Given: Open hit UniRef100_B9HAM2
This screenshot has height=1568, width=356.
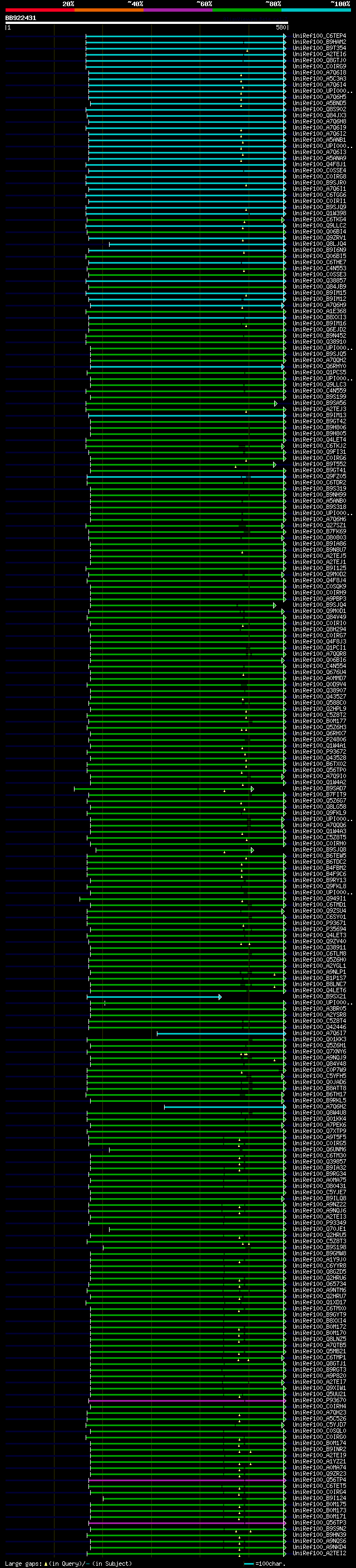Looking at the screenshot, I should (319, 42).
